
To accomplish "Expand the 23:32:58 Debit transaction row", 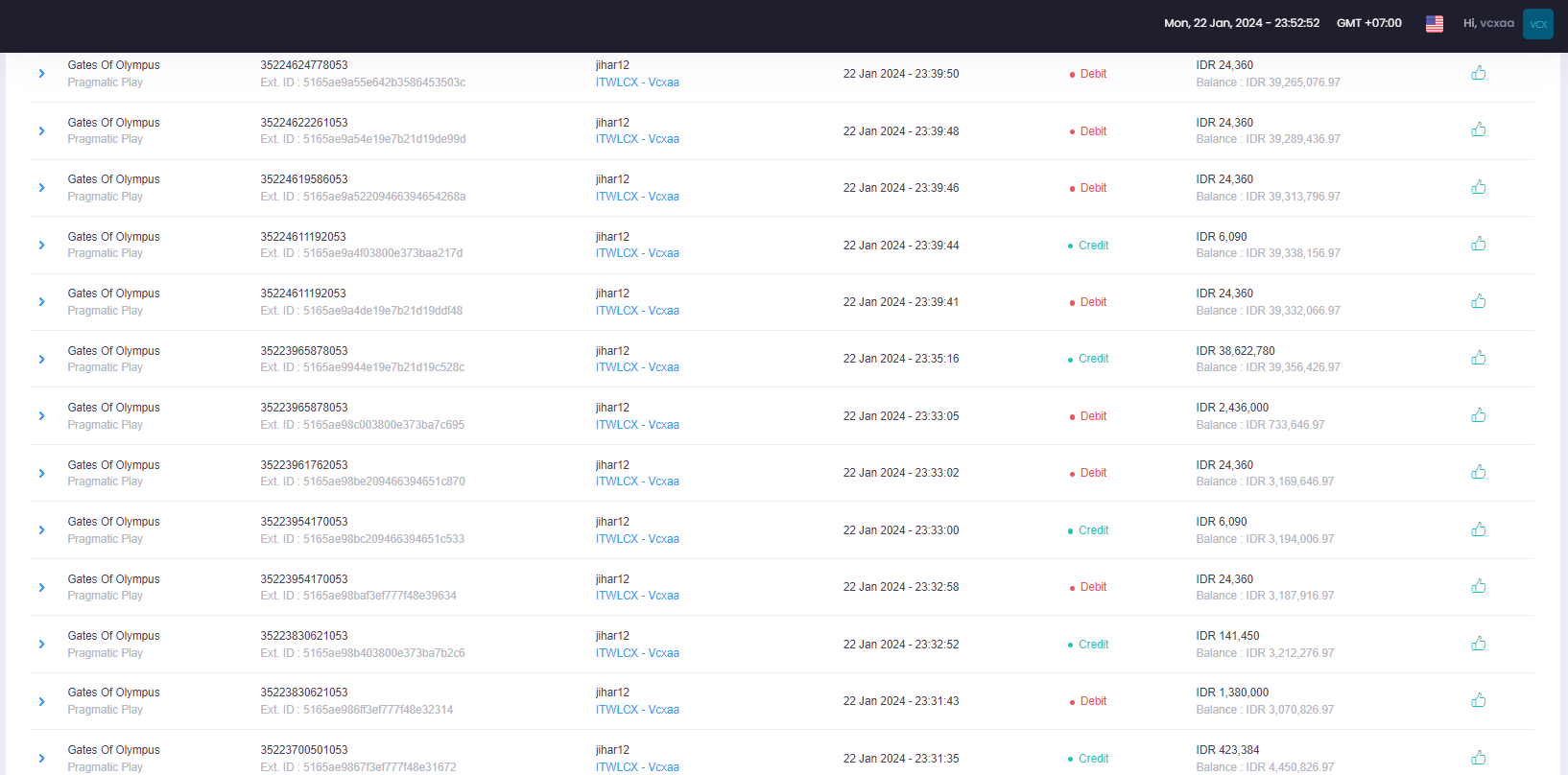I will (41, 587).
